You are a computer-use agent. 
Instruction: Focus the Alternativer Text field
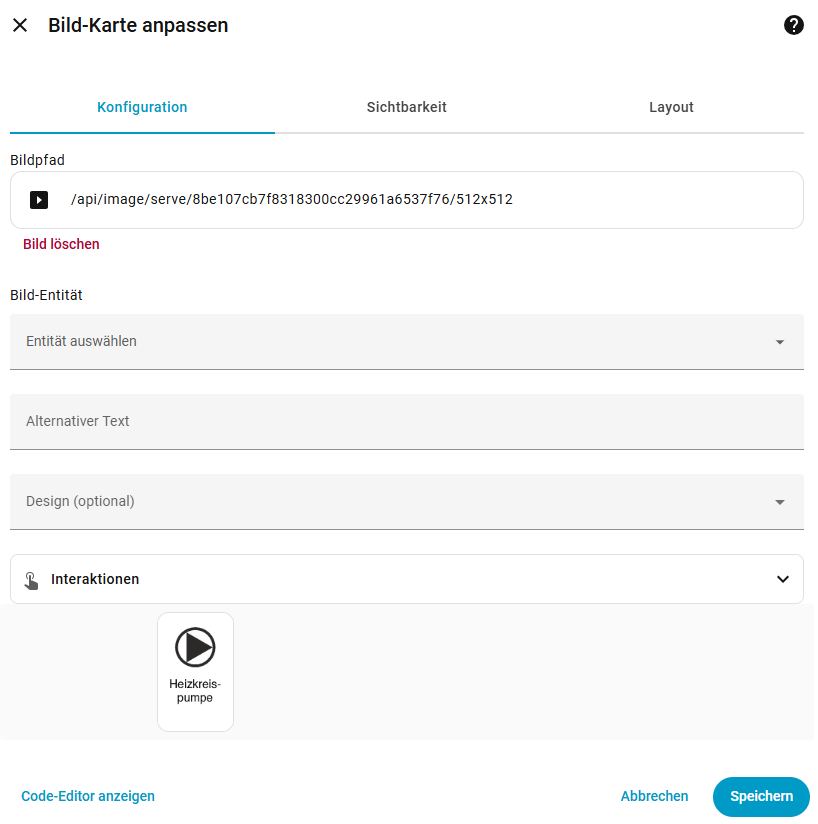point(406,422)
